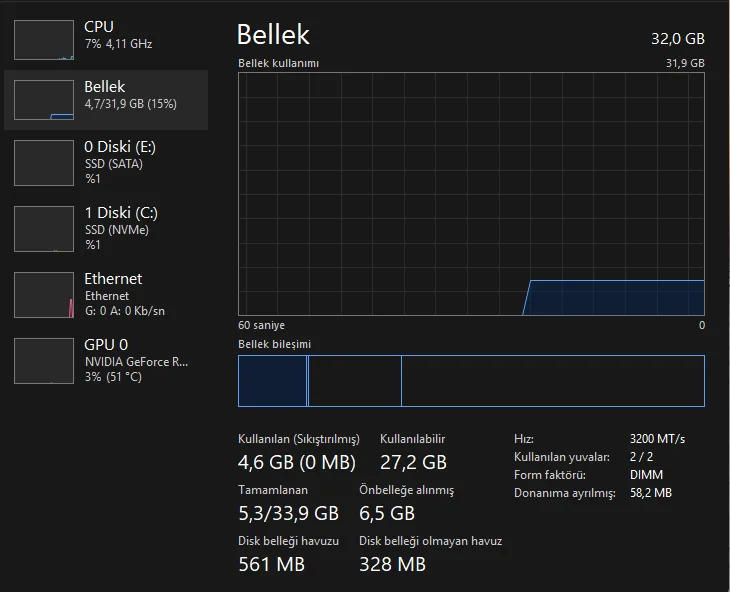Screen dimensions: 730x592
Task: Click the middle segment of memory composition bar
Action: coord(354,381)
